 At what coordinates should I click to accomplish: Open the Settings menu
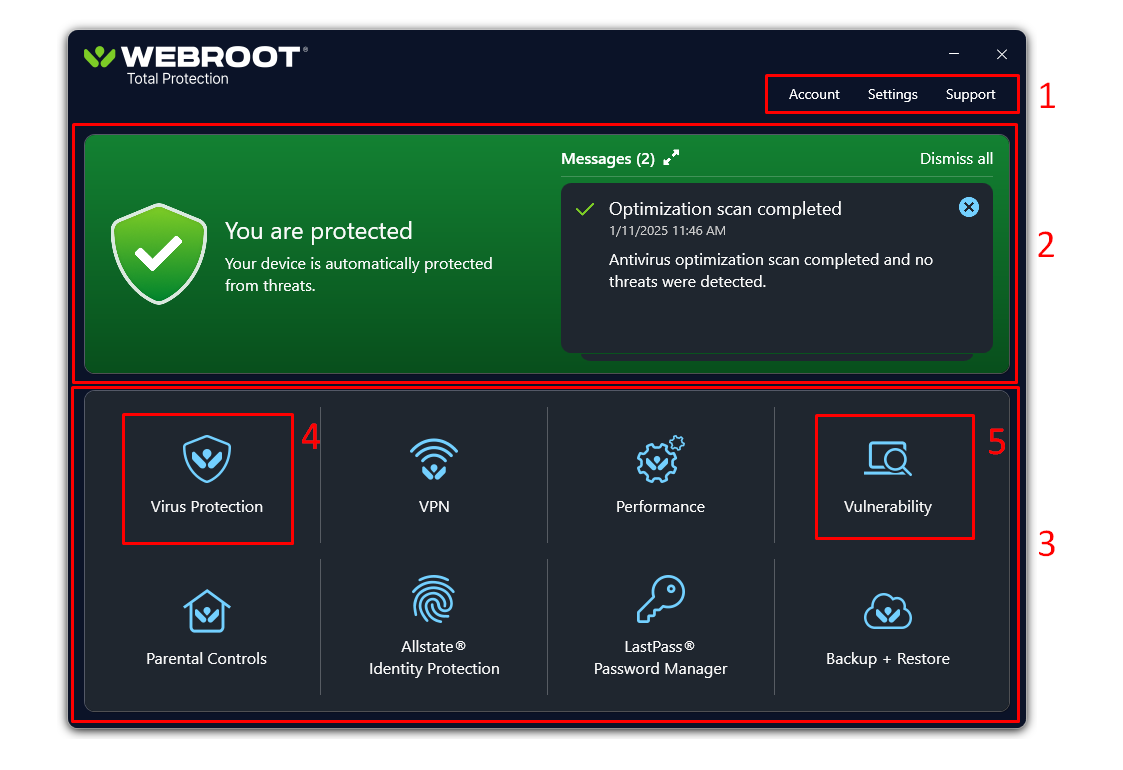[x=892, y=95]
